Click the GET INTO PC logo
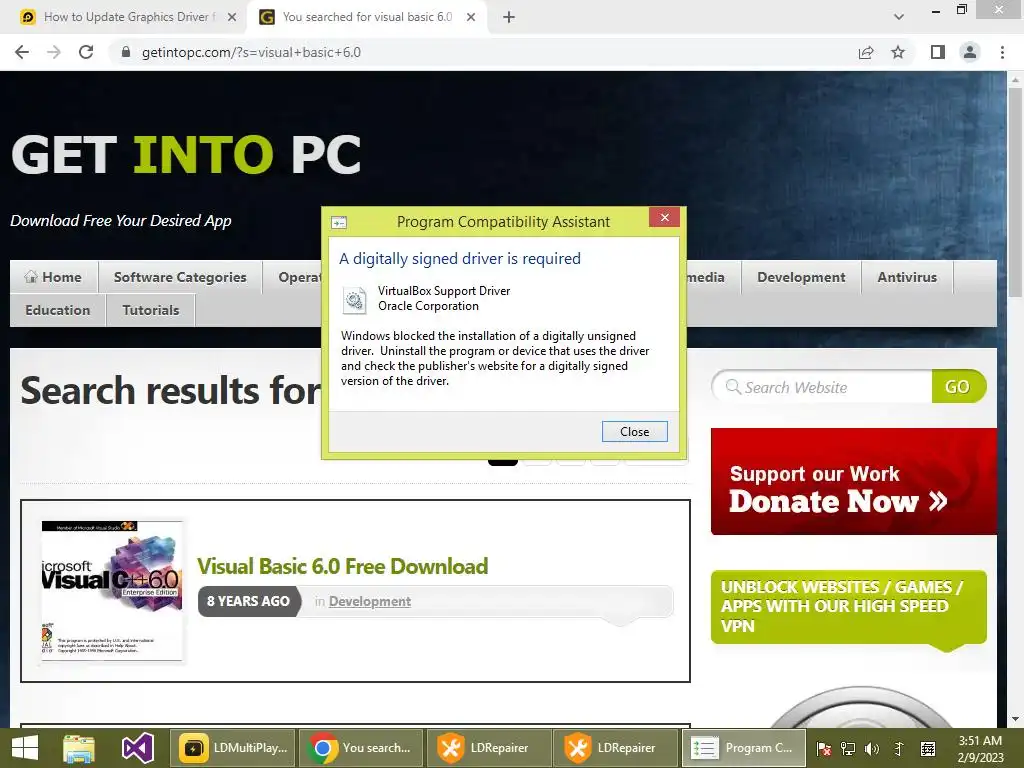 (186, 155)
